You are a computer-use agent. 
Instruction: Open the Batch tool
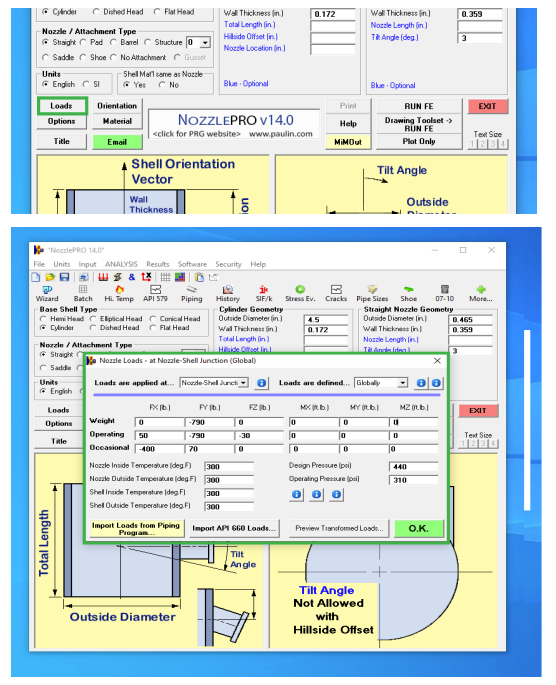[83, 294]
